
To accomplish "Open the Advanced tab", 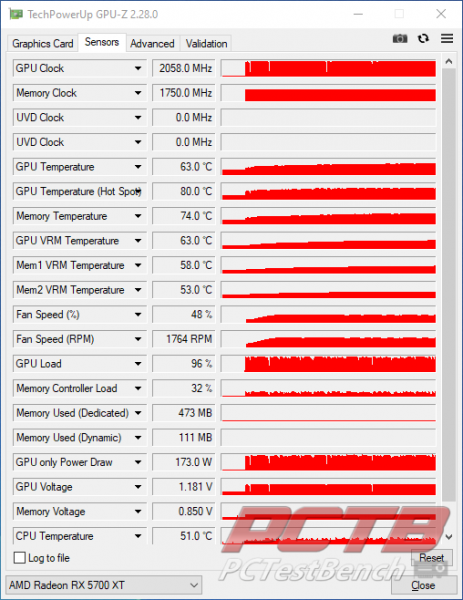I will click(152, 44).
